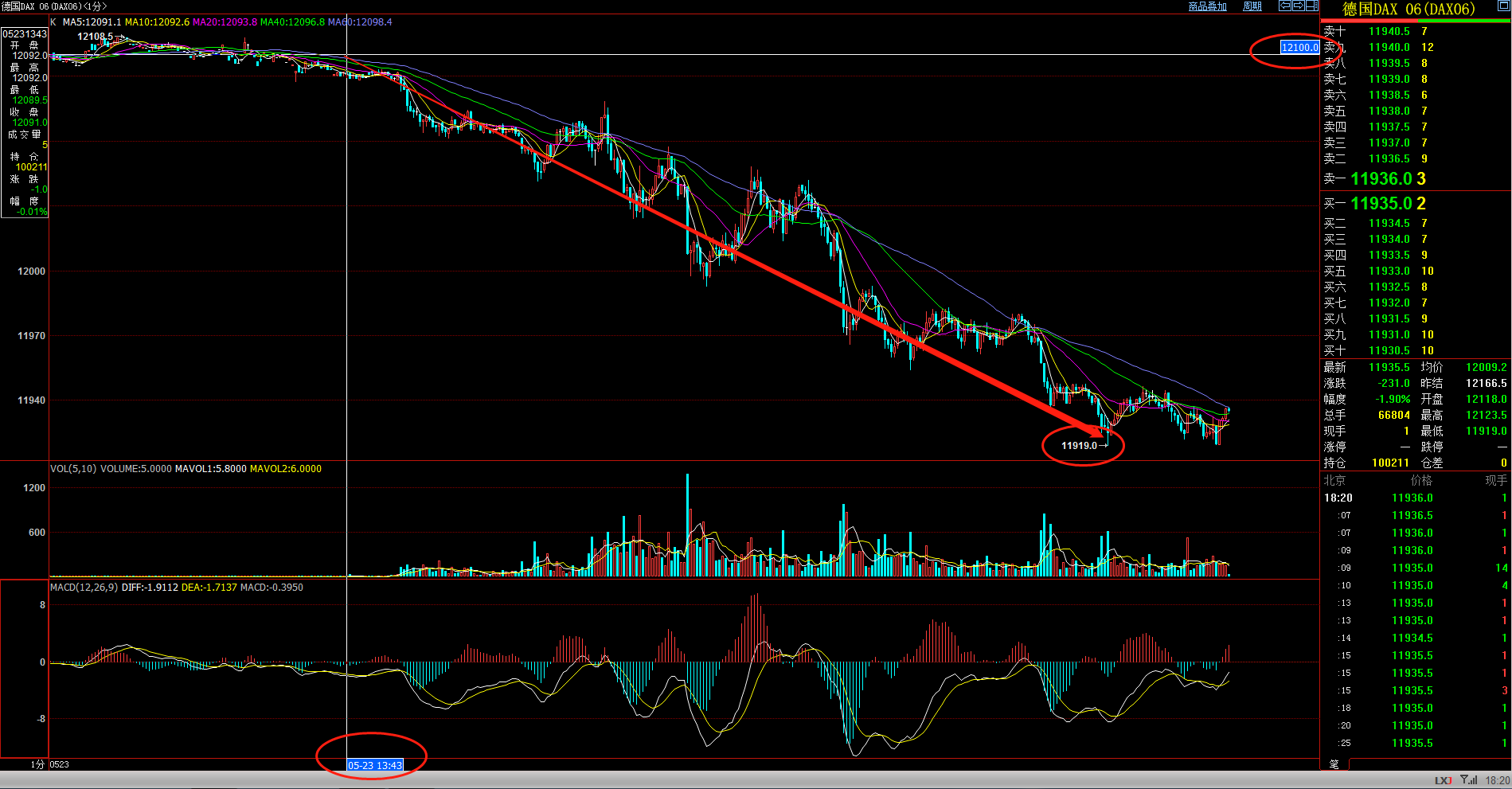Select the MA60:12098.4 indicator label
This screenshot has height=789, width=1512.
point(360,22)
